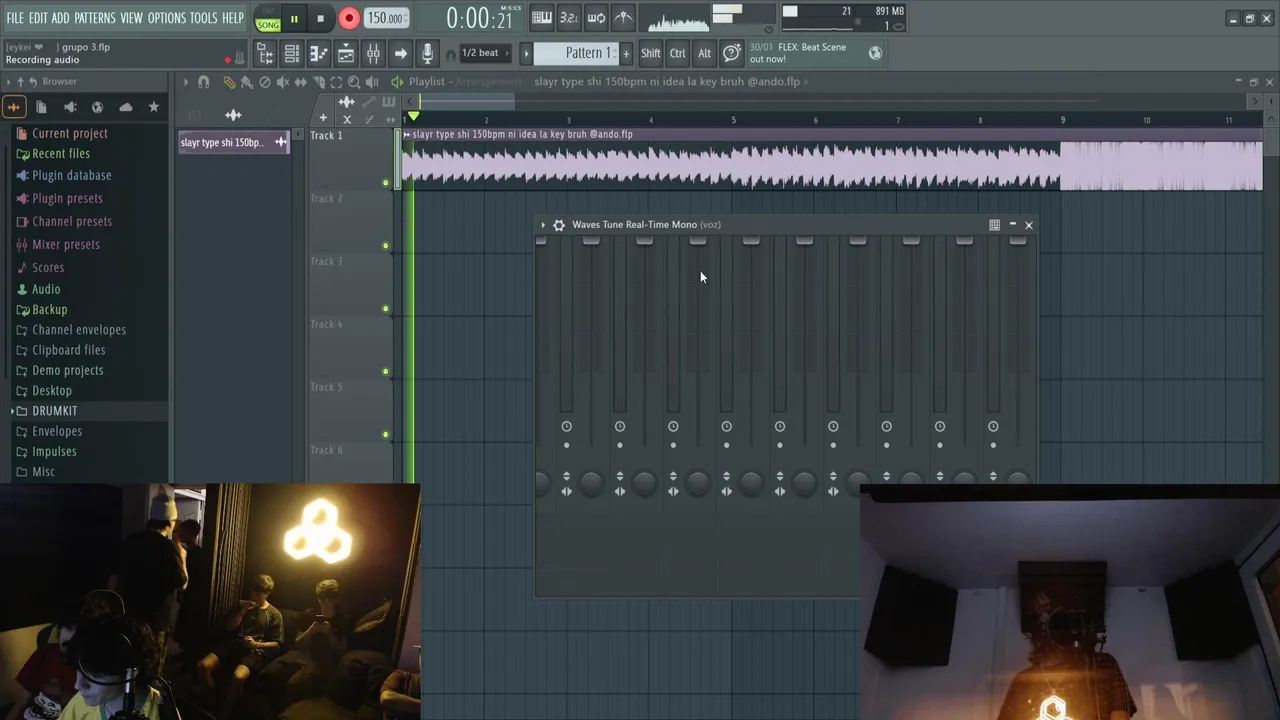
Task: Open Waves Tune window options arrow
Action: (543, 225)
